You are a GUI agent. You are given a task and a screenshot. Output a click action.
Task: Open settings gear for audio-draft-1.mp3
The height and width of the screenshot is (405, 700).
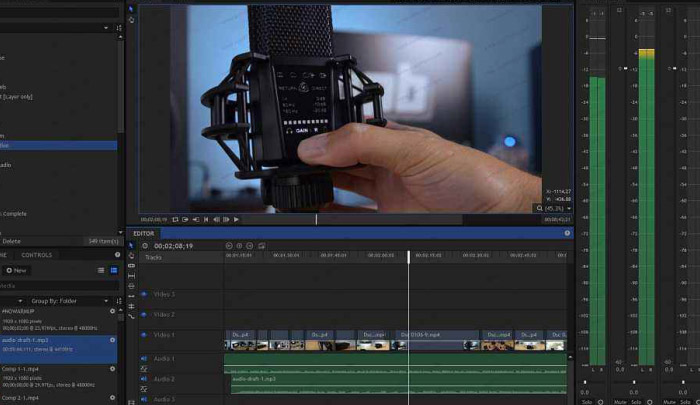(112, 340)
